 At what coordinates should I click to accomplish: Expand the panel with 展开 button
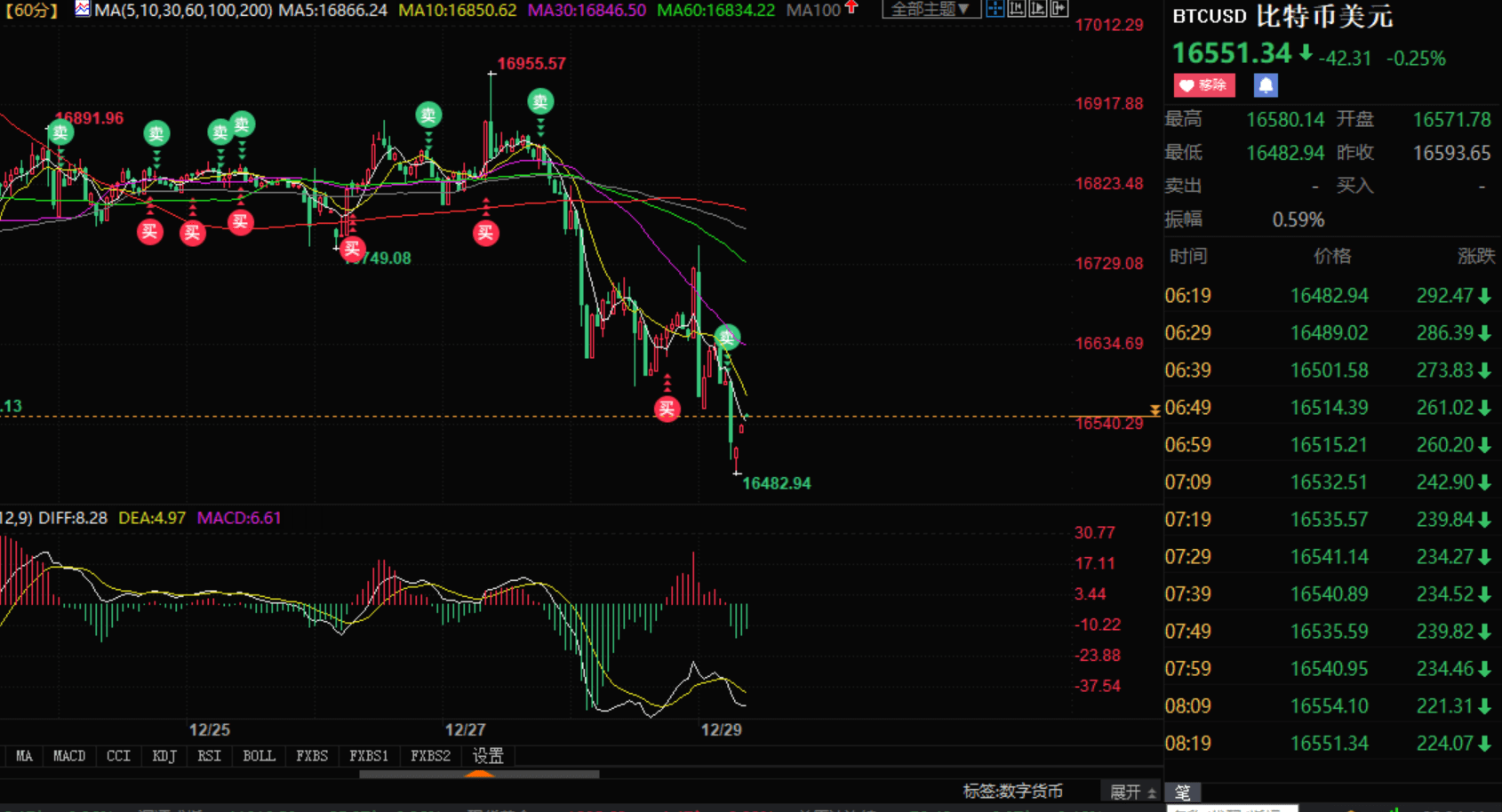[x=1131, y=792]
